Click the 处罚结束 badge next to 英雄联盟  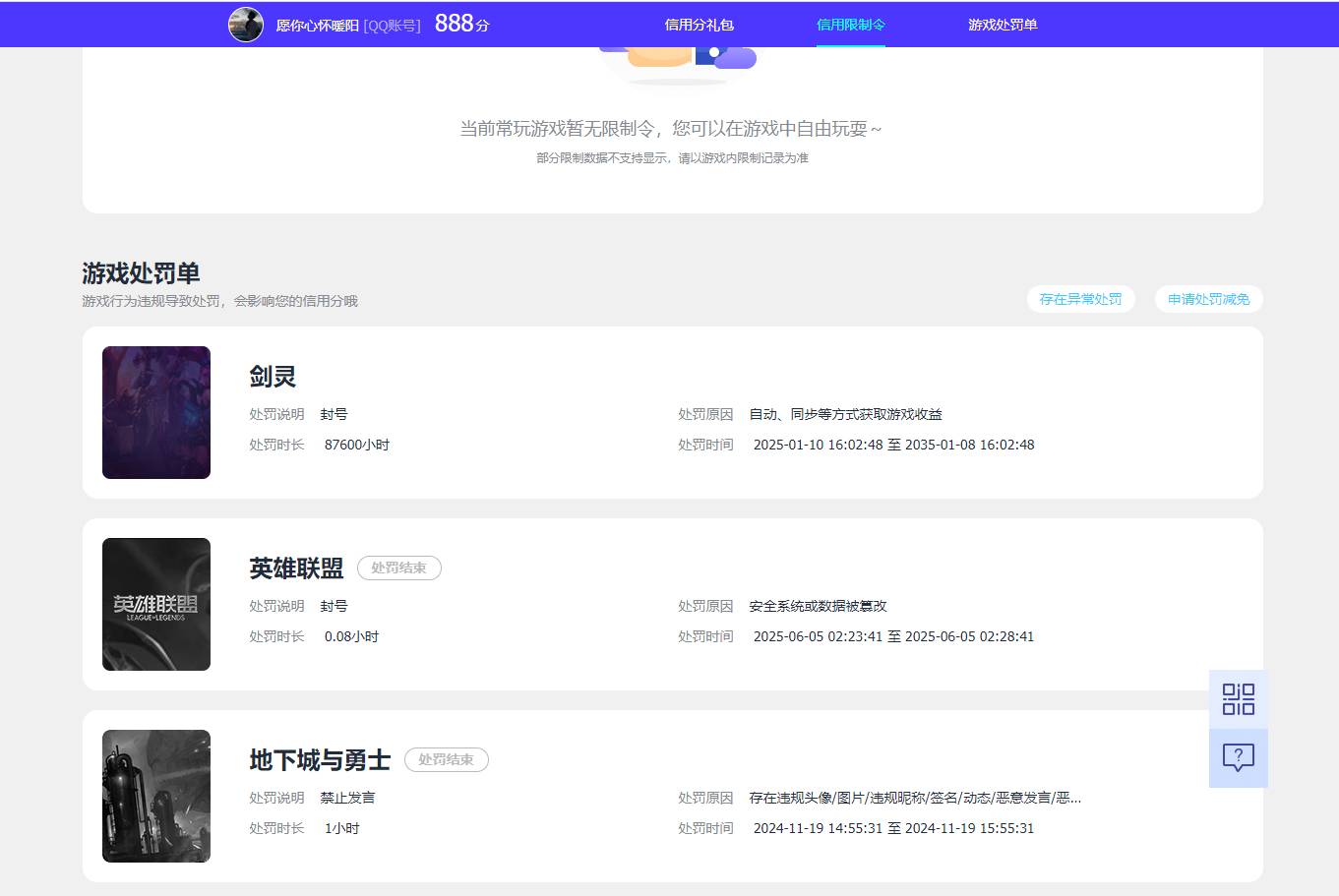(398, 567)
